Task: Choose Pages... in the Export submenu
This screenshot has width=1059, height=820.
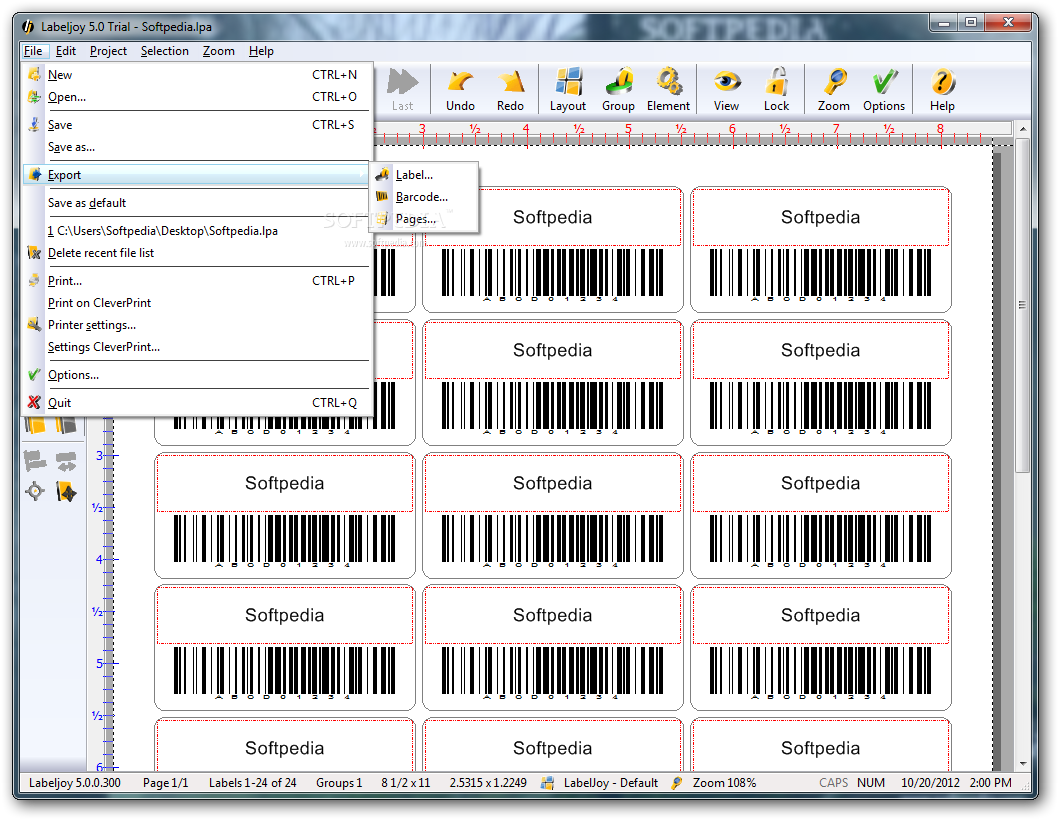Action: pos(423,219)
